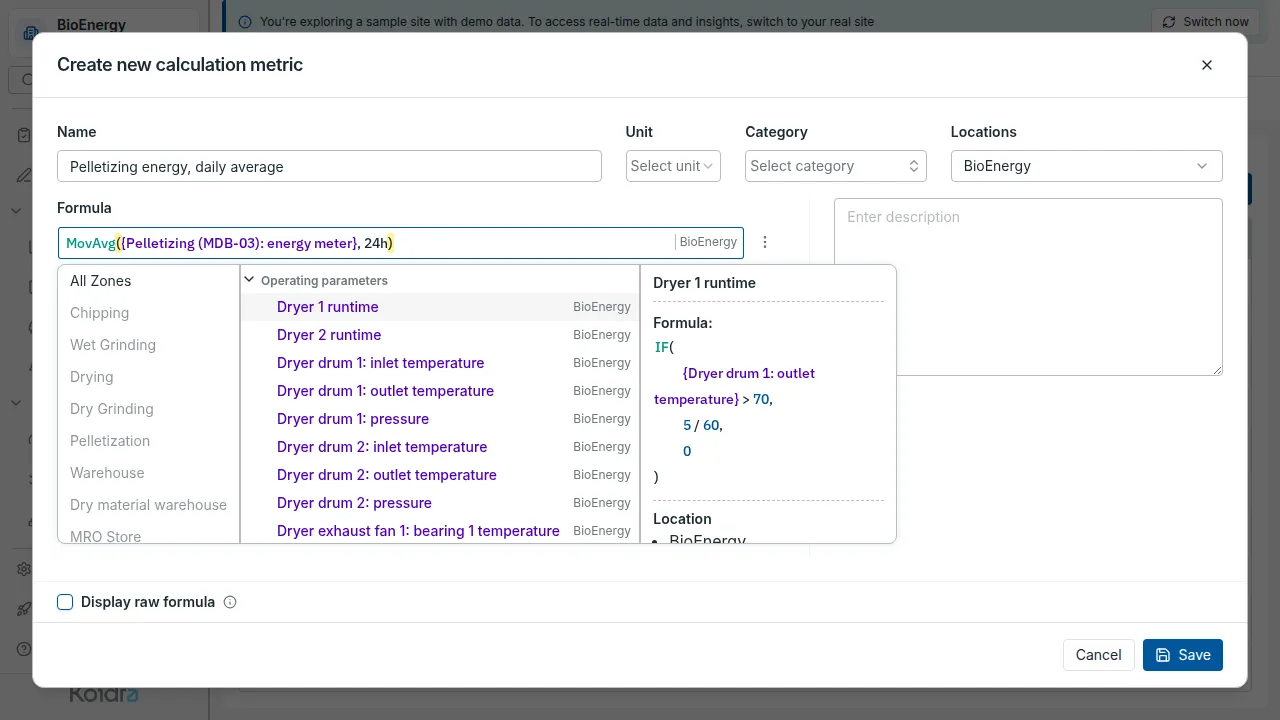The image size is (1280, 720).
Task: Open the Select unit dropdown
Action: (x=673, y=166)
